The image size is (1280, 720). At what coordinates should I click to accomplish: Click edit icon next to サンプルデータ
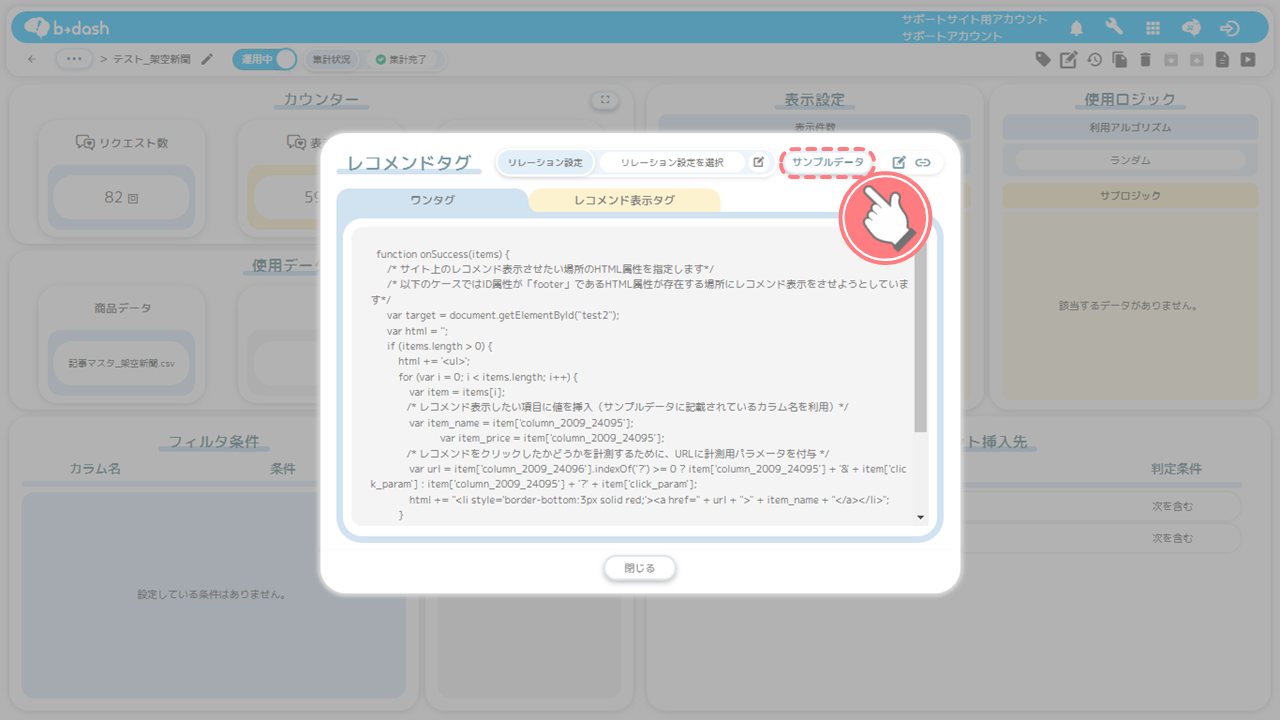click(x=899, y=162)
